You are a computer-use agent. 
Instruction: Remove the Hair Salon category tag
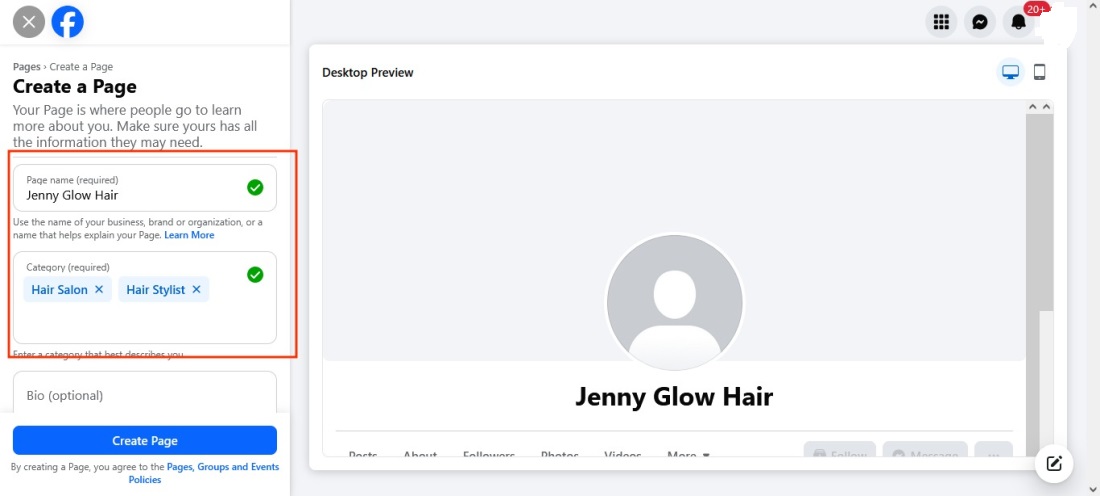pyautogui.click(x=99, y=290)
